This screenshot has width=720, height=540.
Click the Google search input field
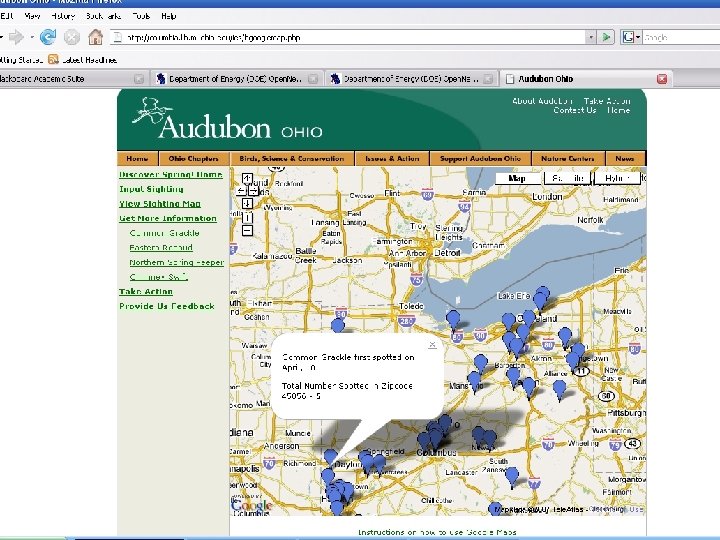681,37
